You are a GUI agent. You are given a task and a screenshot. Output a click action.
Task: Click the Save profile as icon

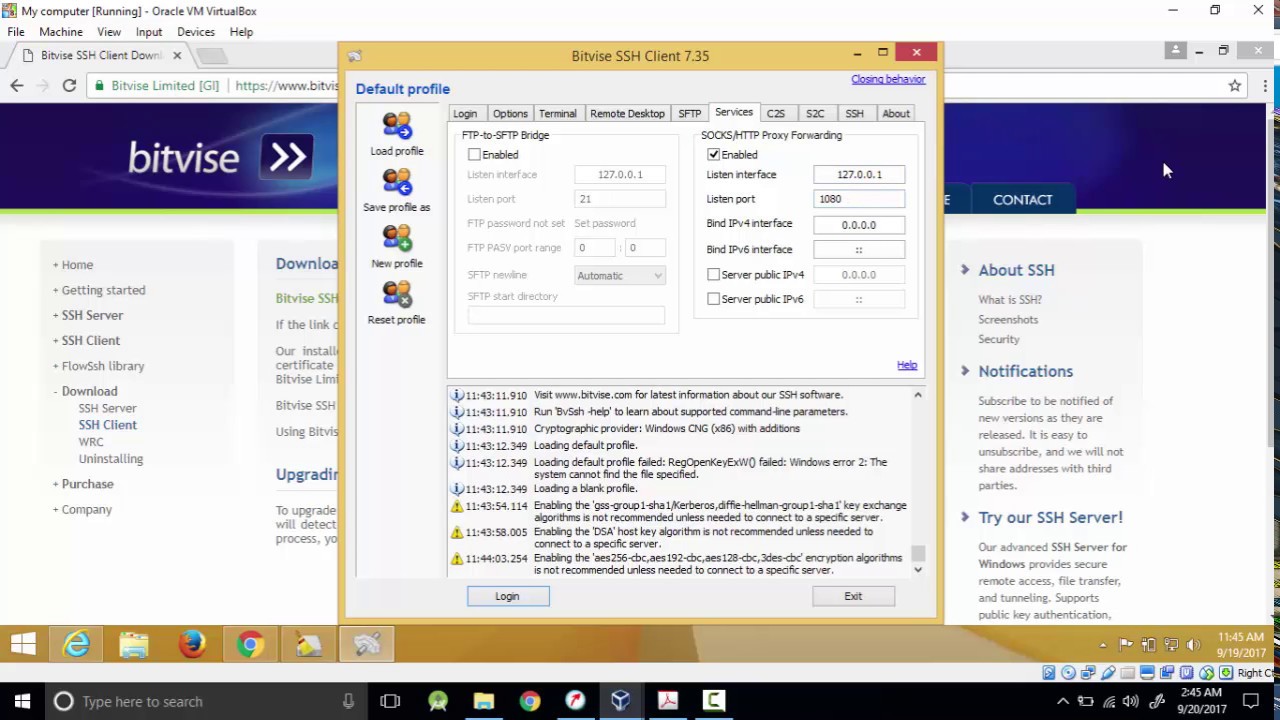397,182
